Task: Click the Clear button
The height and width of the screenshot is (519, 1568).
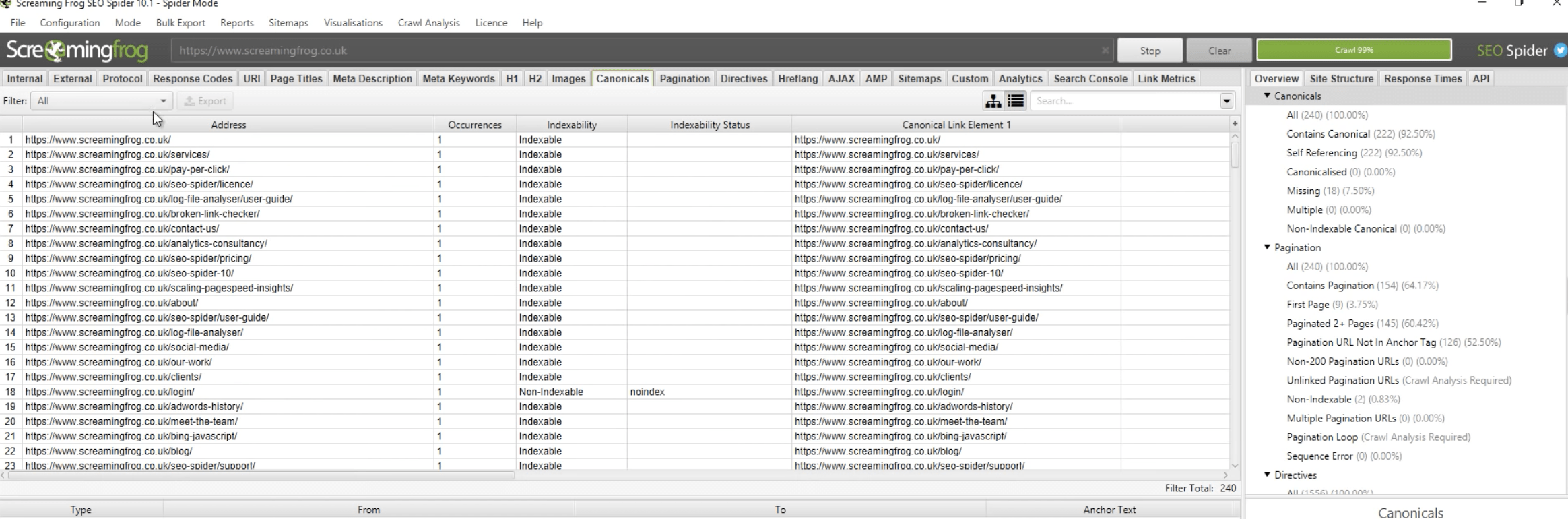Action: 1219,51
